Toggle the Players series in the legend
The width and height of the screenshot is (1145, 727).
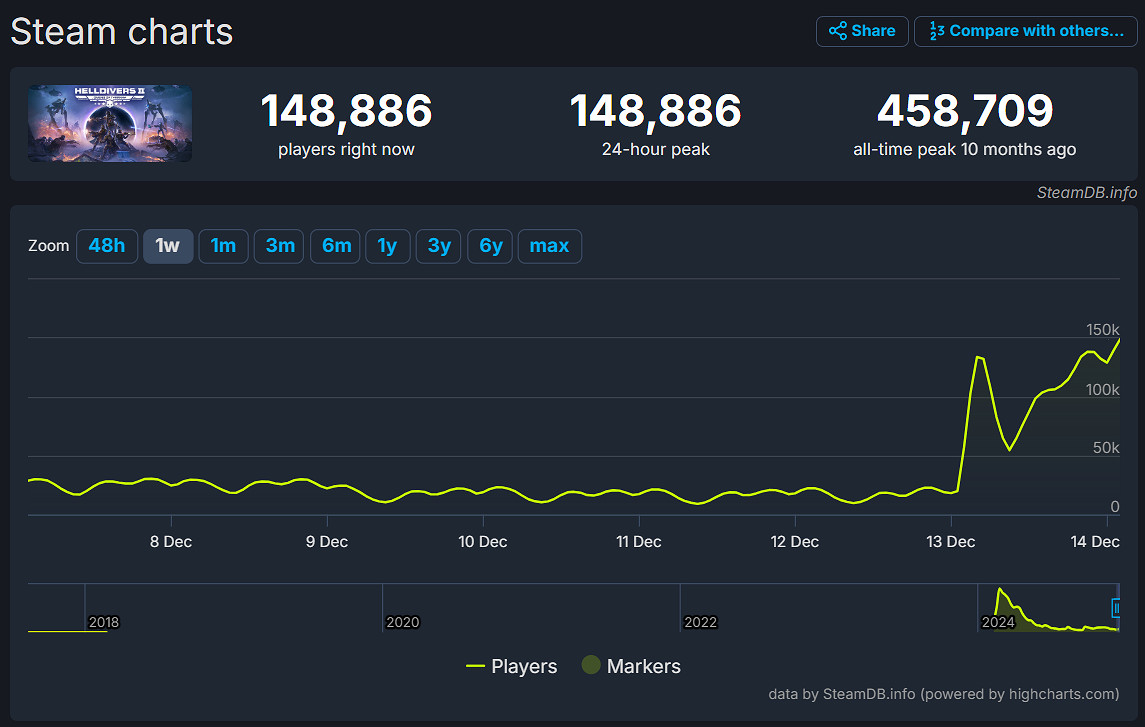[511, 666]
